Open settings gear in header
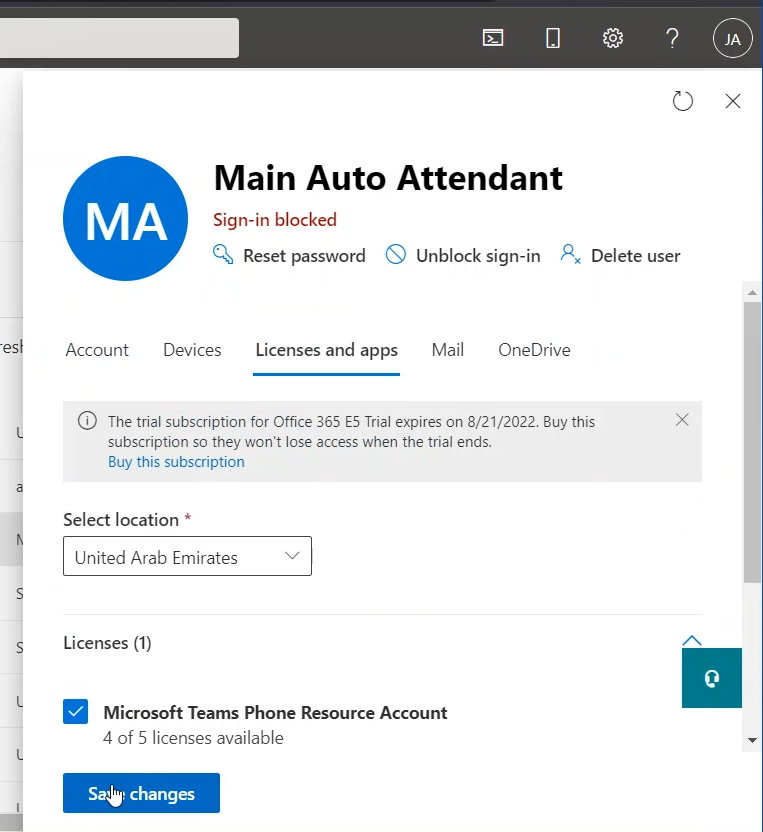763x832 pixels. [x=613, y=38]
